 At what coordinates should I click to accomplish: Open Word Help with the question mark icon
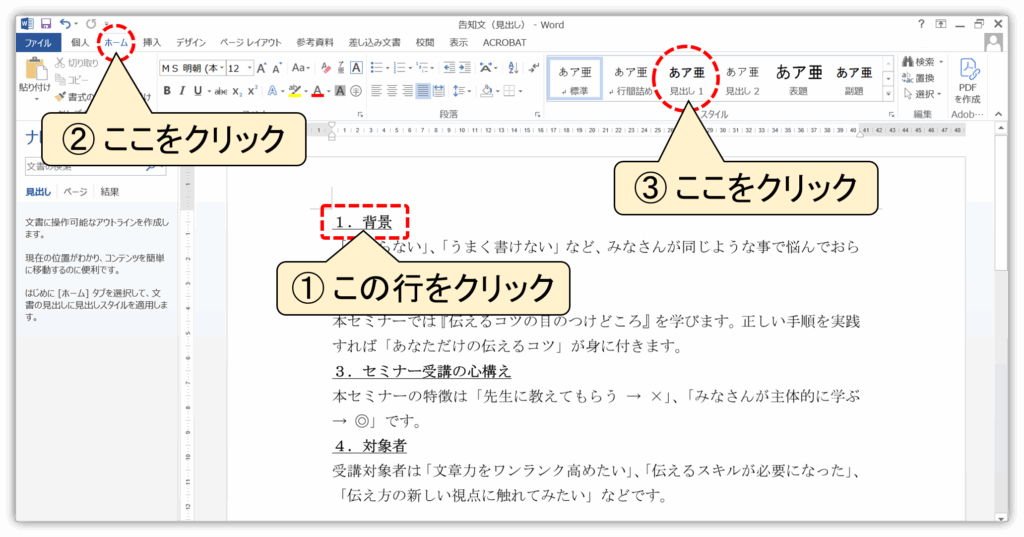921,24
